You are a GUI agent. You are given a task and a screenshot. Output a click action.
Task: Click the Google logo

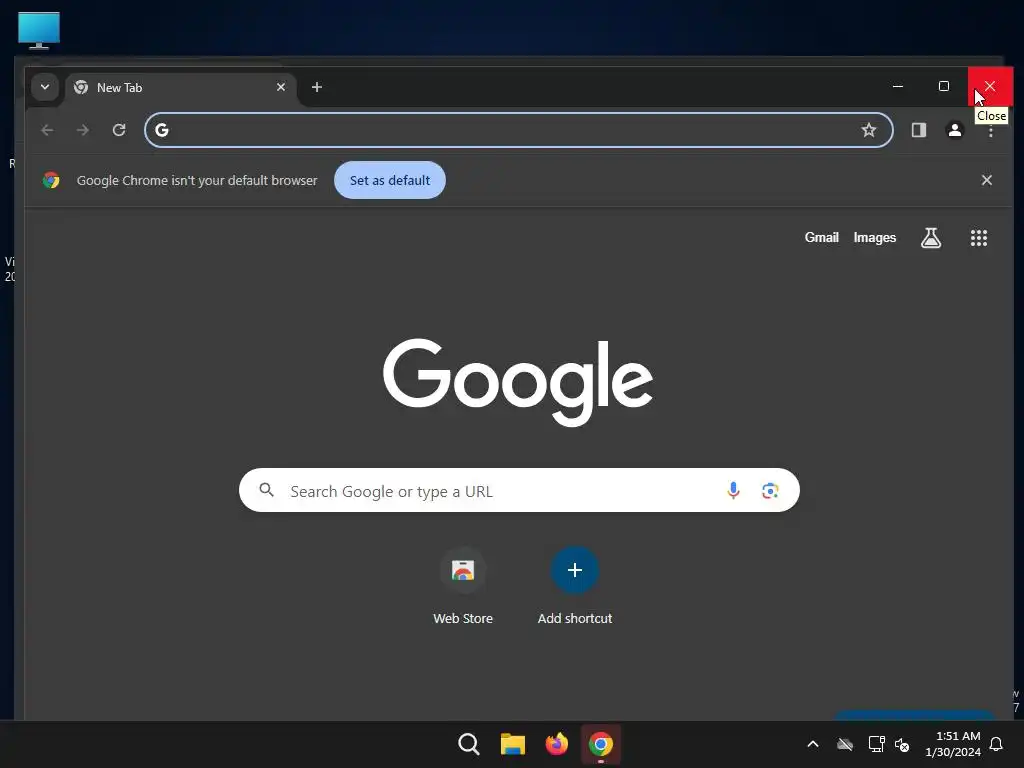coord(518,381)
